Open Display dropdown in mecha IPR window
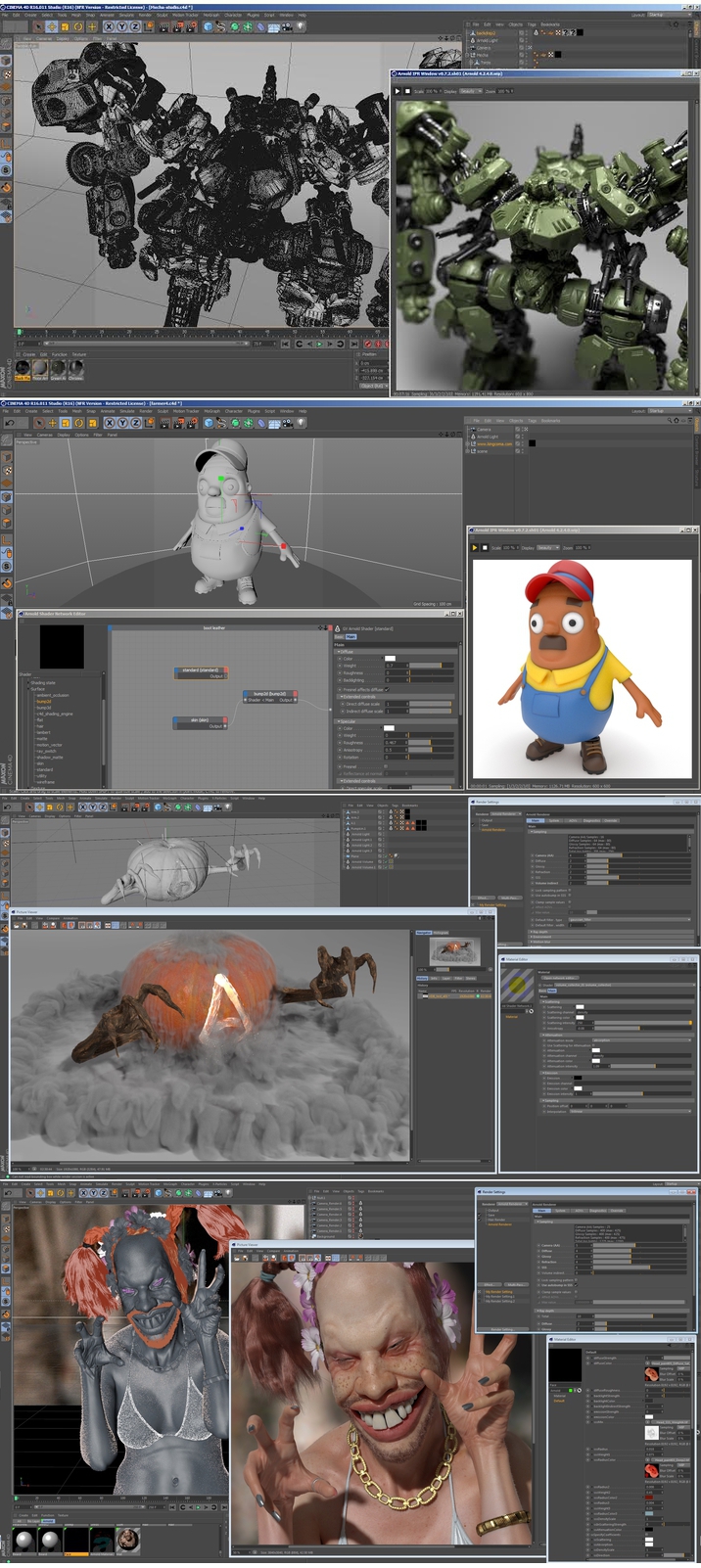This screenshot has height=1568, width=701. (471, 91)
